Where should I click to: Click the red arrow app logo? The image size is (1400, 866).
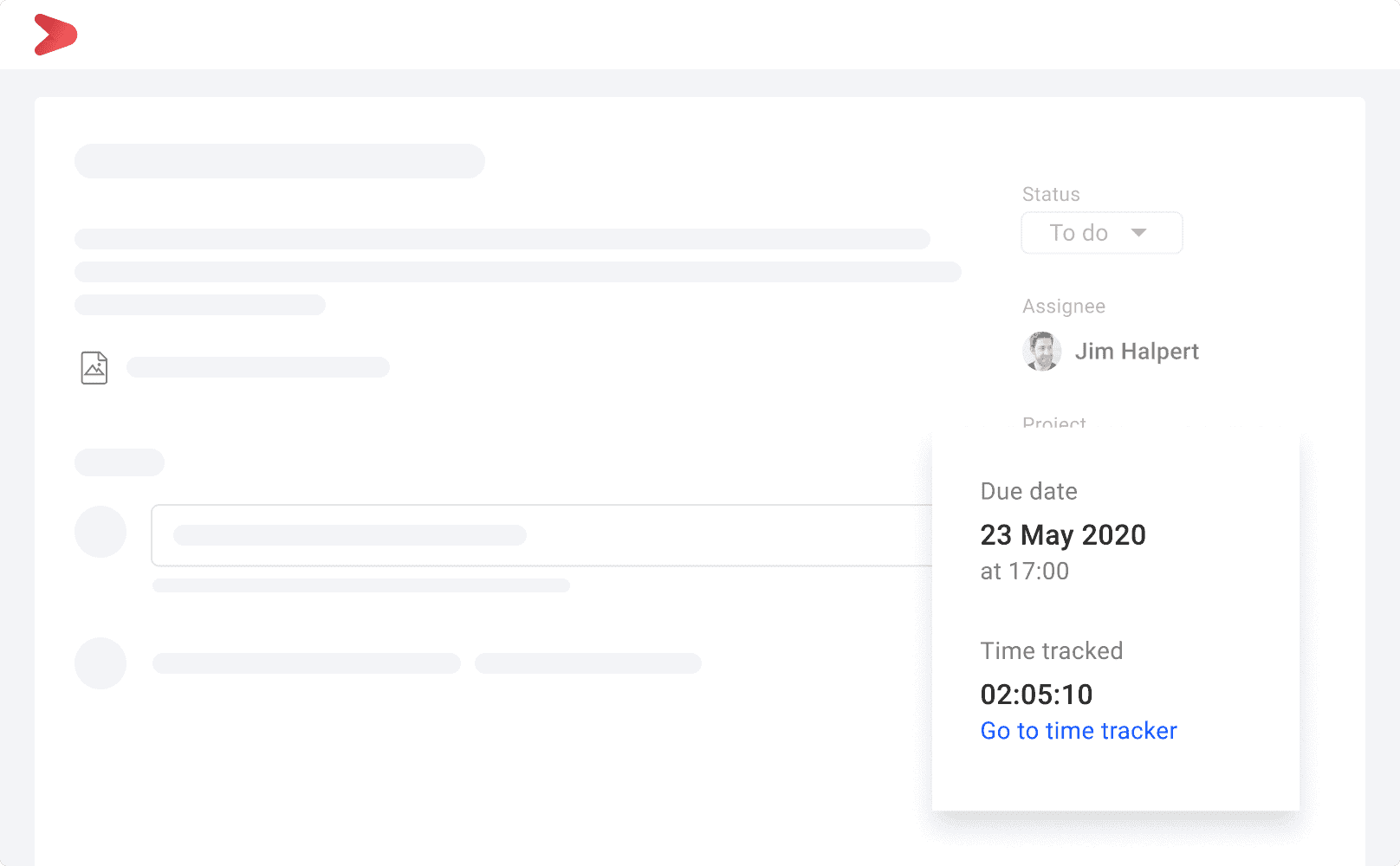pyautogui.click(x=55, y=35)
